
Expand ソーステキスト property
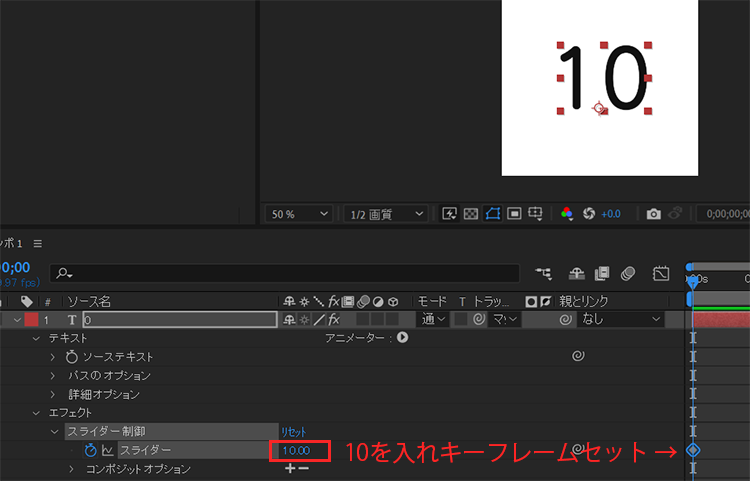click(53, 357)
